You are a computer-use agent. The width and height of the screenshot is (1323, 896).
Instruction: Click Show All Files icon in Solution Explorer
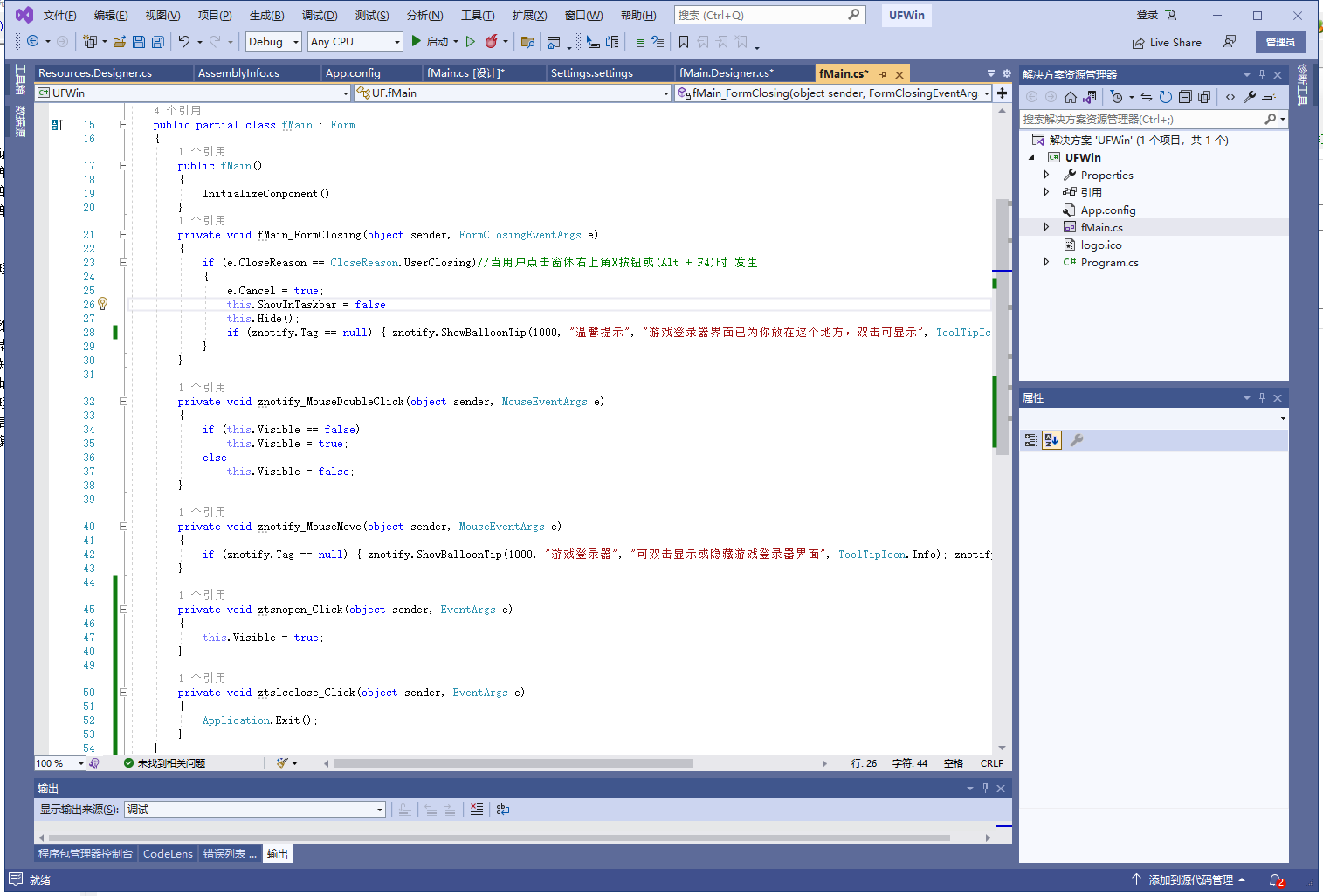pyautogui.click(x=1204, y=97)
